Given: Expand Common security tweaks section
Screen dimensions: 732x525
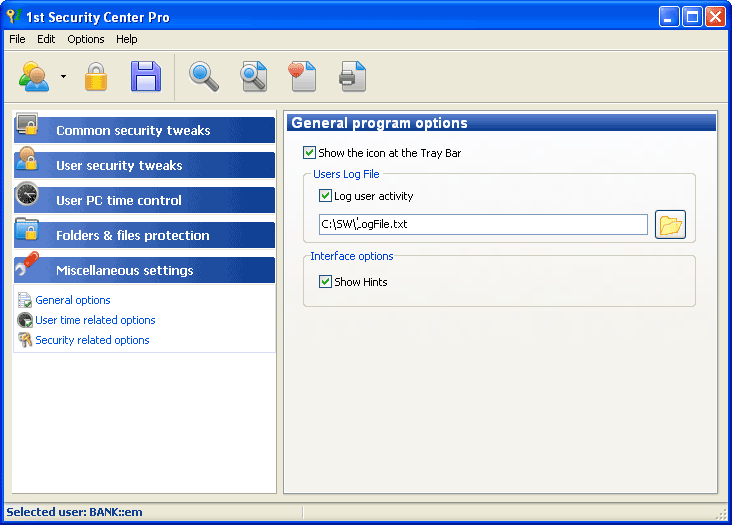Looking at the screenshot, I should [144, 130].
